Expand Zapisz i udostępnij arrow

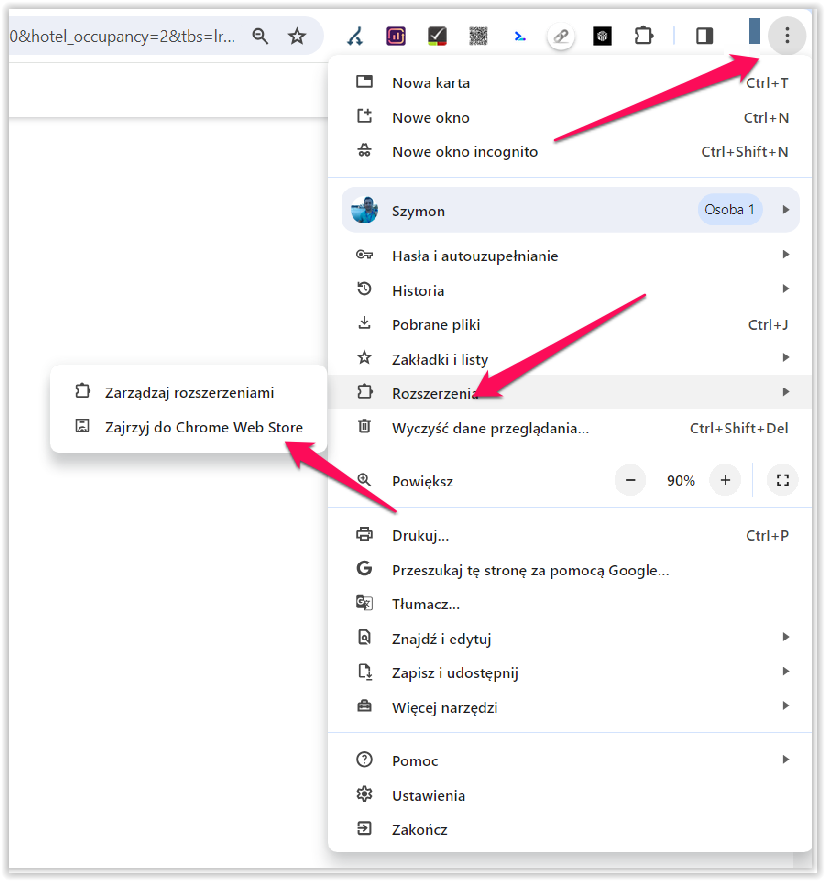click(x=786, y=671)
